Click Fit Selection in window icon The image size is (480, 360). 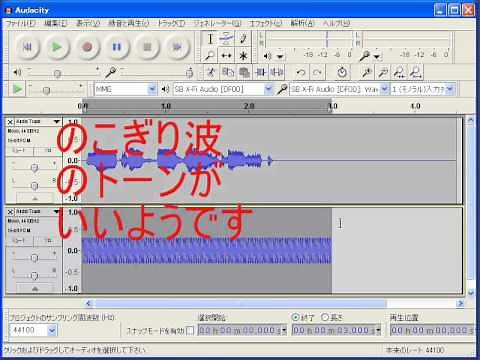pos(399,72)
